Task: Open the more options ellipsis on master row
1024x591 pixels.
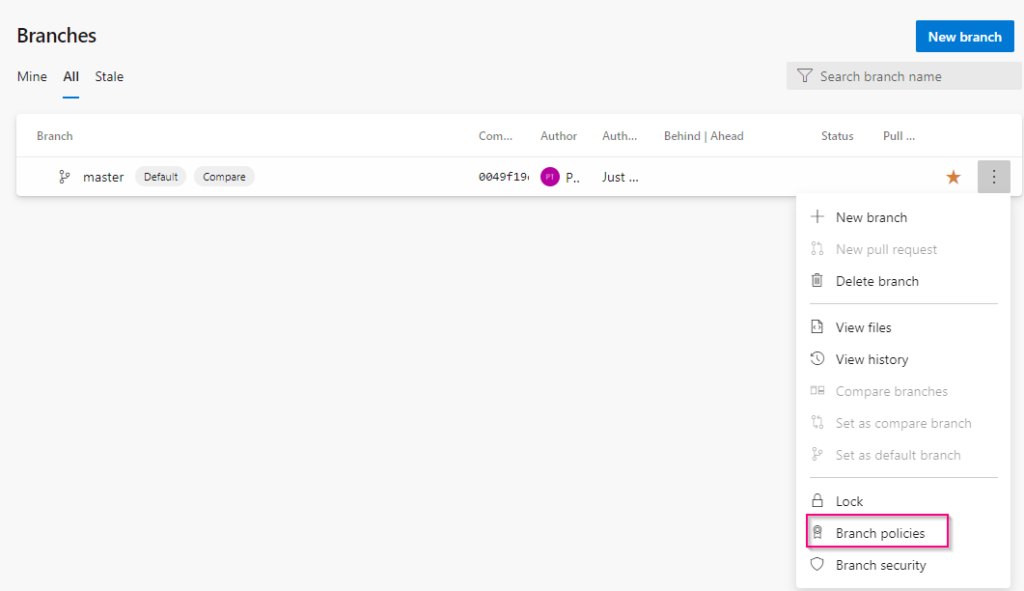Action: (994, 176)
